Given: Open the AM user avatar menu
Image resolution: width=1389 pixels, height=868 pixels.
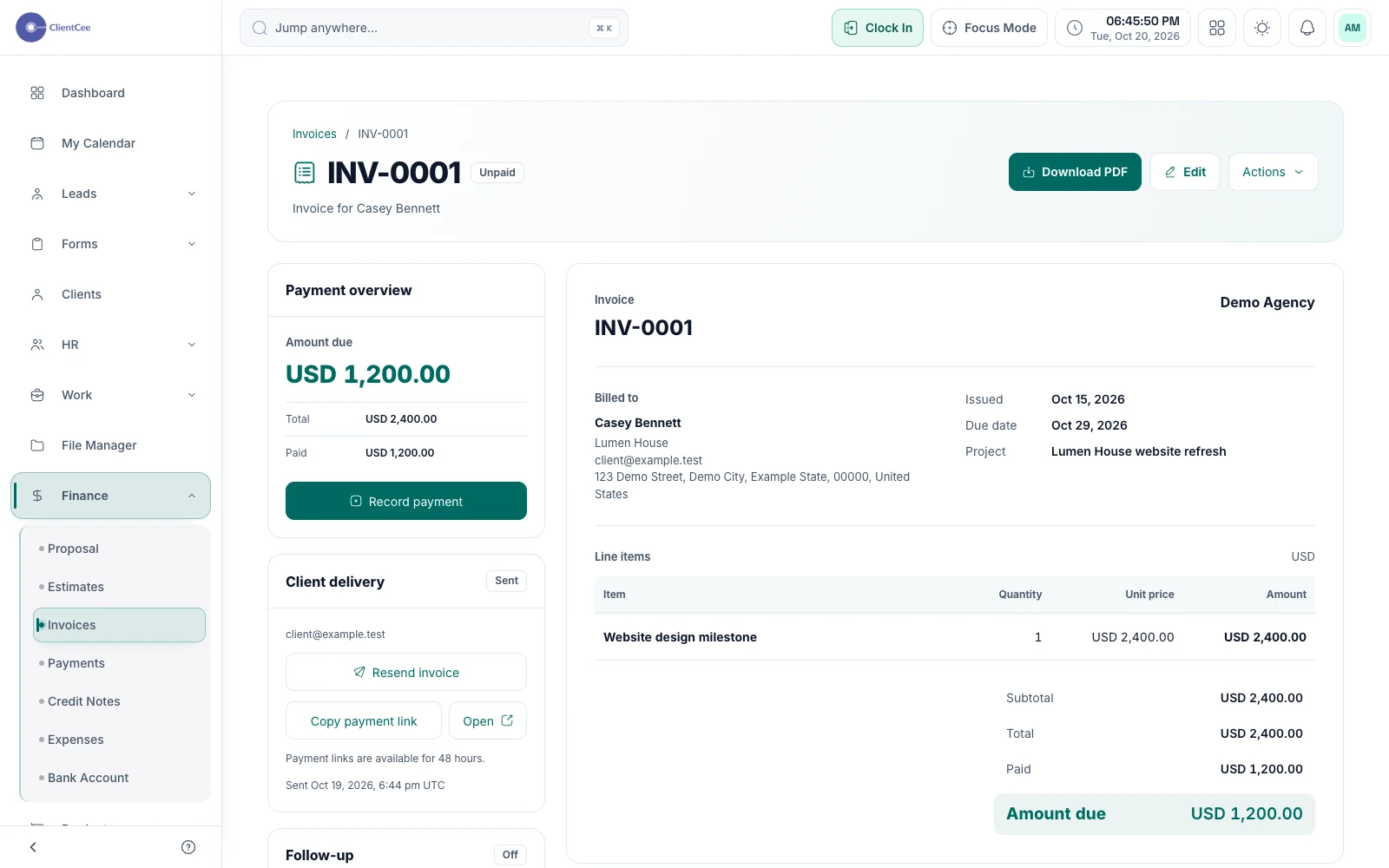Looking at the screenshot, I should coord(1353,28).
